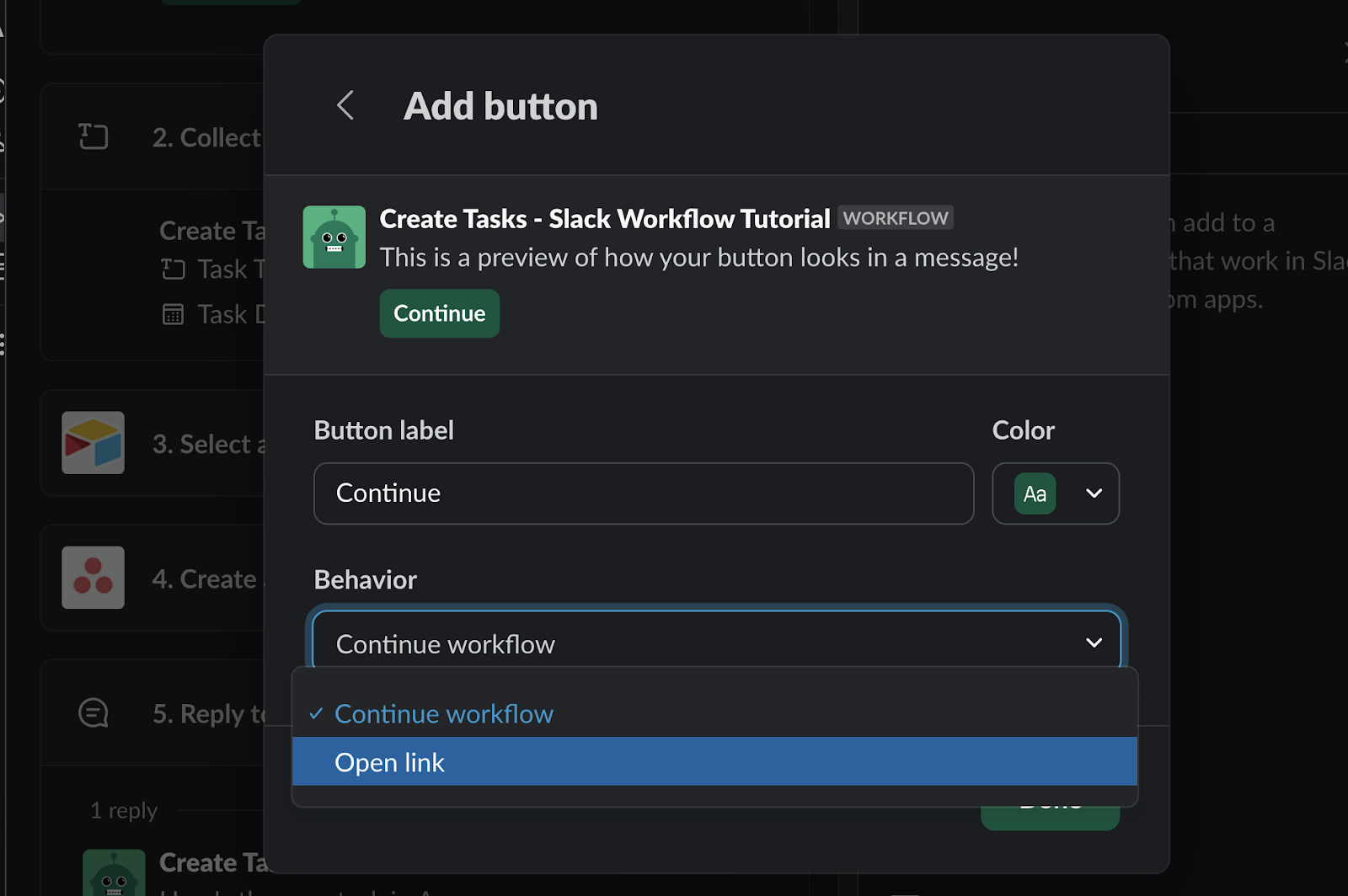Image resolution: width=1348 pixels, height=896 pixels.
Task: Click the text field icon beside Task T
Action: click(173, 269)
